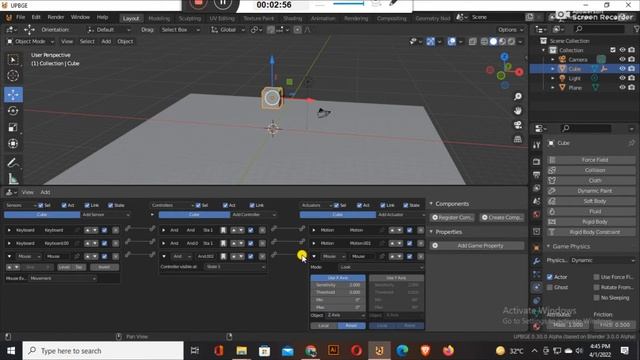Toggle Controllers Link checkbox

(251, 205)
